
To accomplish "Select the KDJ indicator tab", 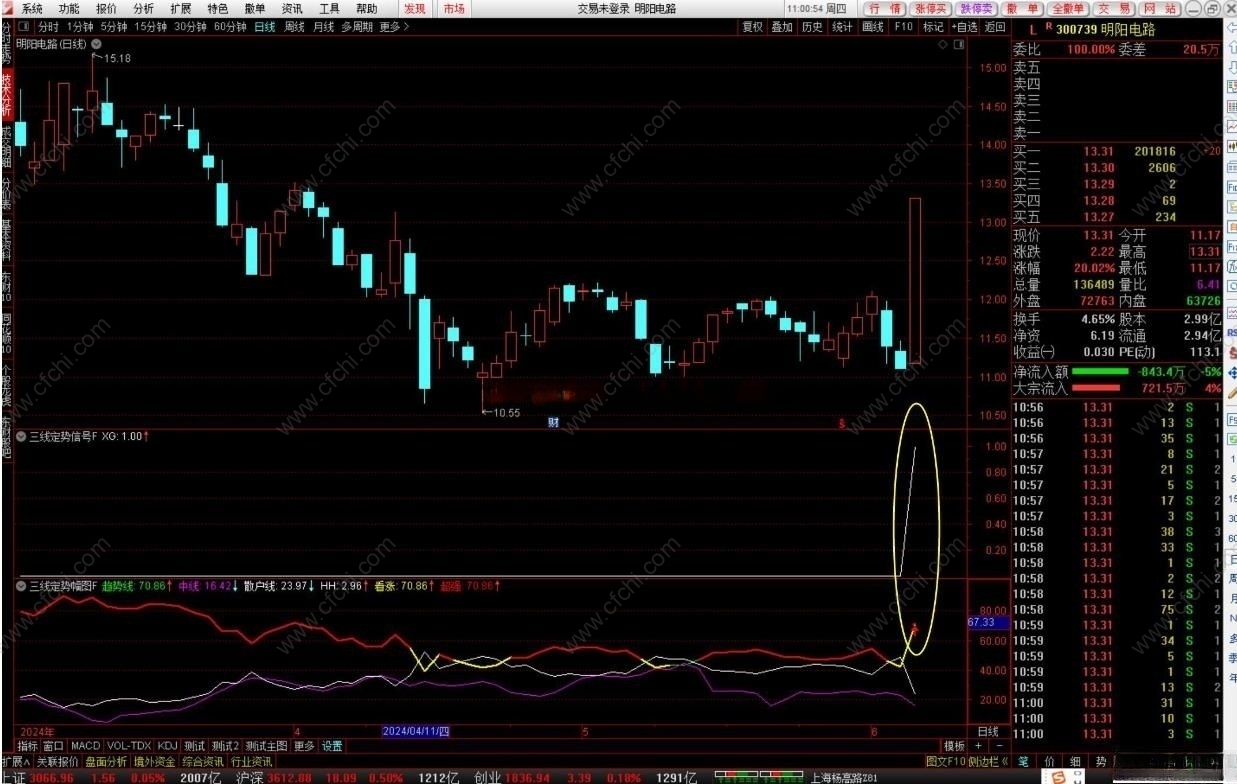I will coord(168,746).
